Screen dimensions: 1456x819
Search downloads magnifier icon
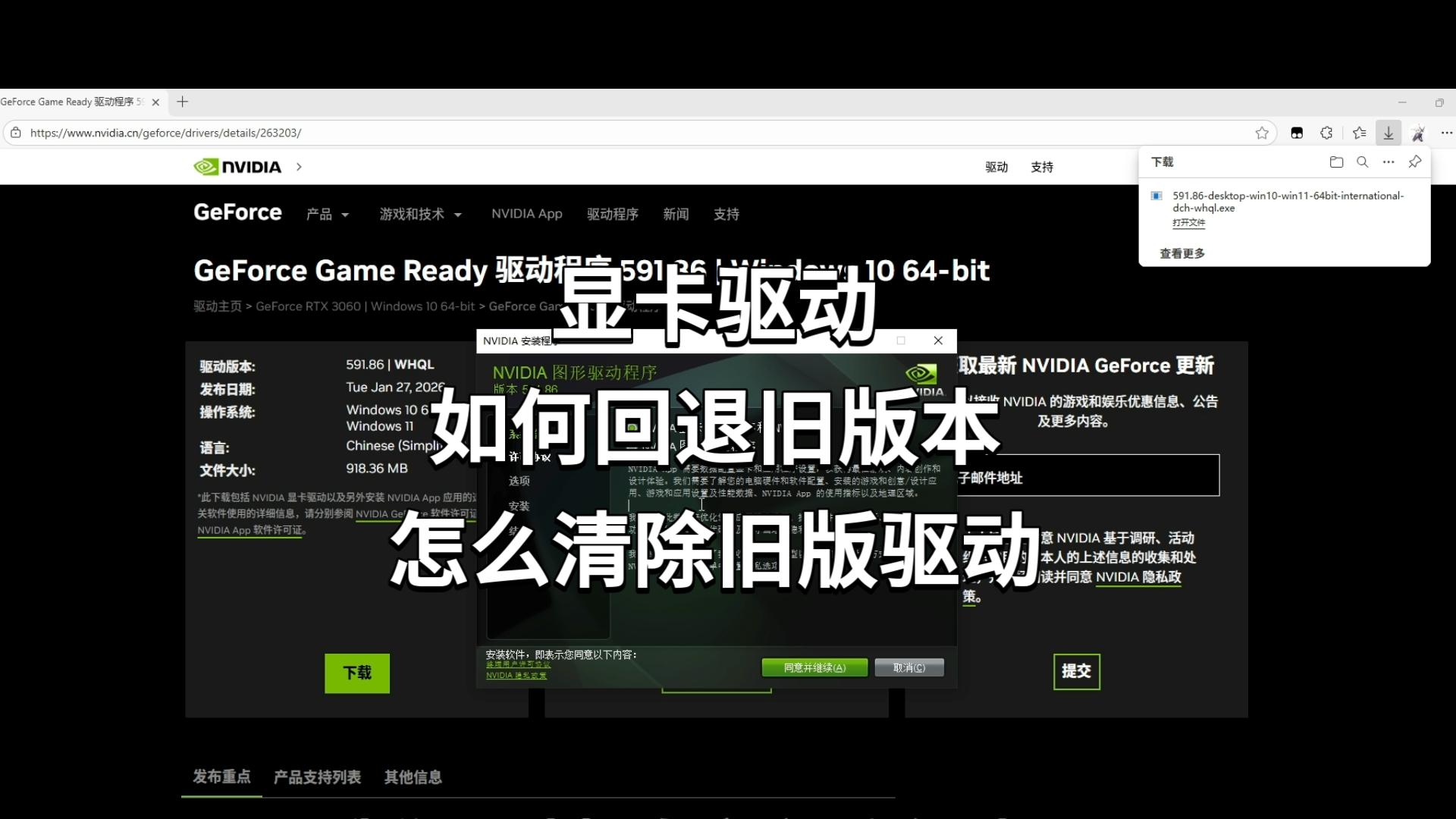pos(1363,162)
